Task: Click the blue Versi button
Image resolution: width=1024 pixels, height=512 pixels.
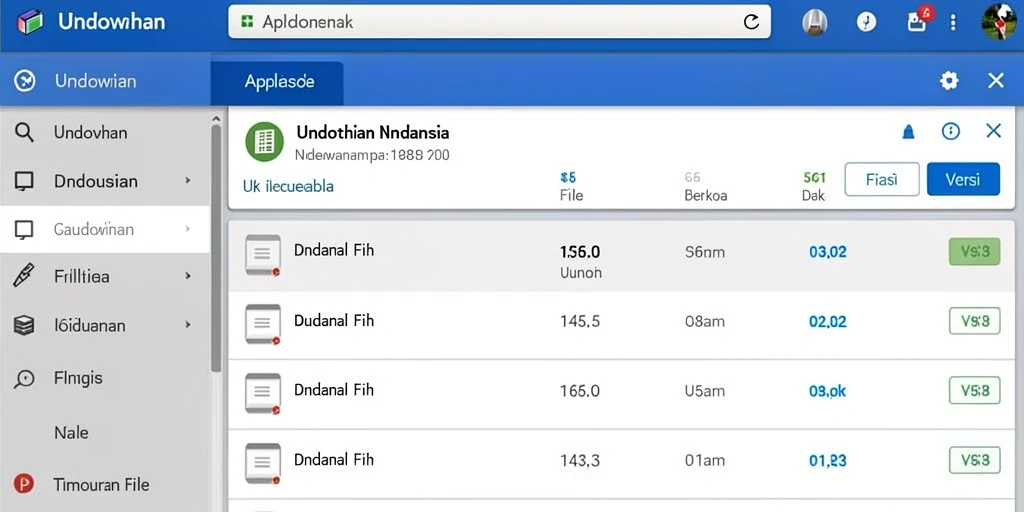Action: point(963,180)
